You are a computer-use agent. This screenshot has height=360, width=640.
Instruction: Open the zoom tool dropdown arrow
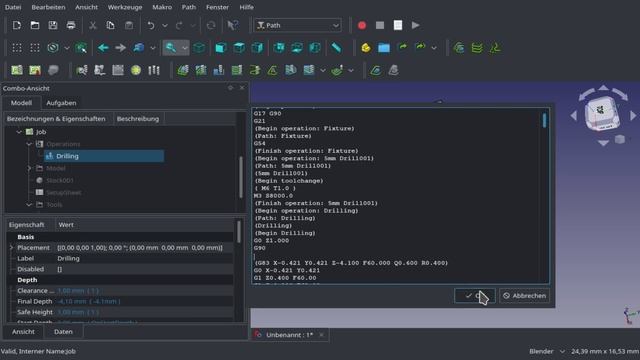point(185,48)
